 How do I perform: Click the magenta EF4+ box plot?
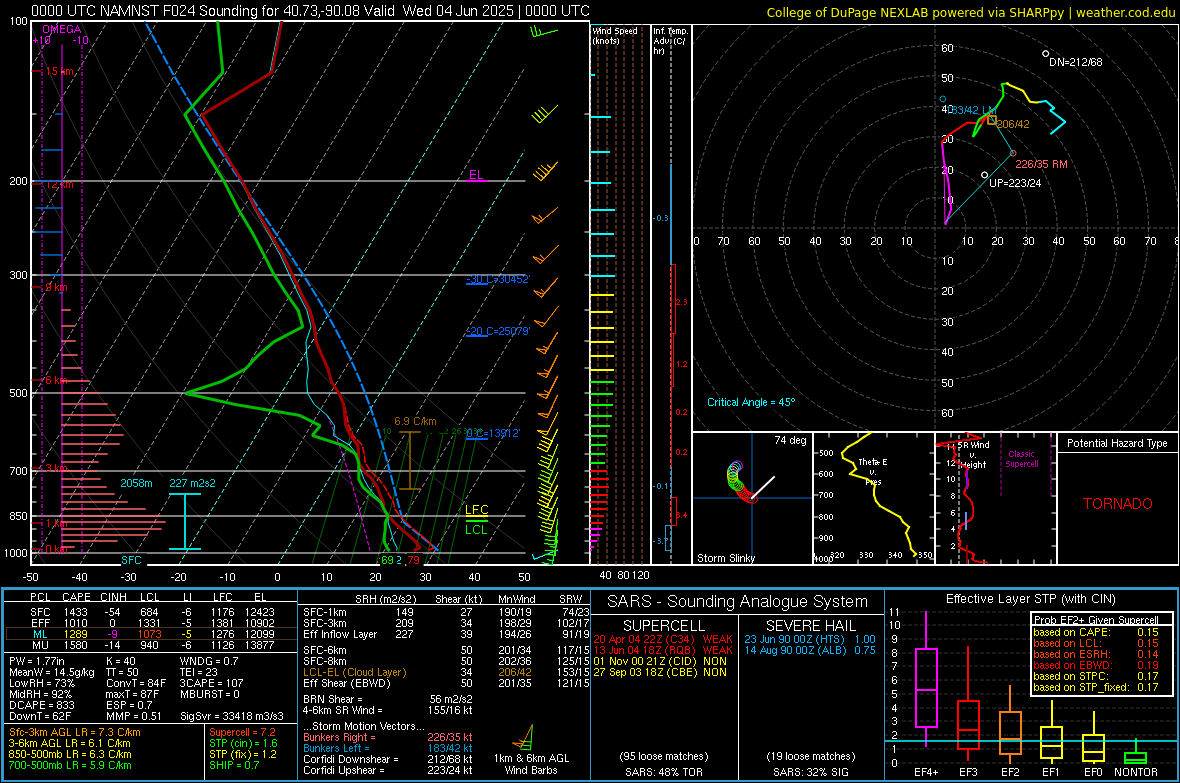pos(926,679)
